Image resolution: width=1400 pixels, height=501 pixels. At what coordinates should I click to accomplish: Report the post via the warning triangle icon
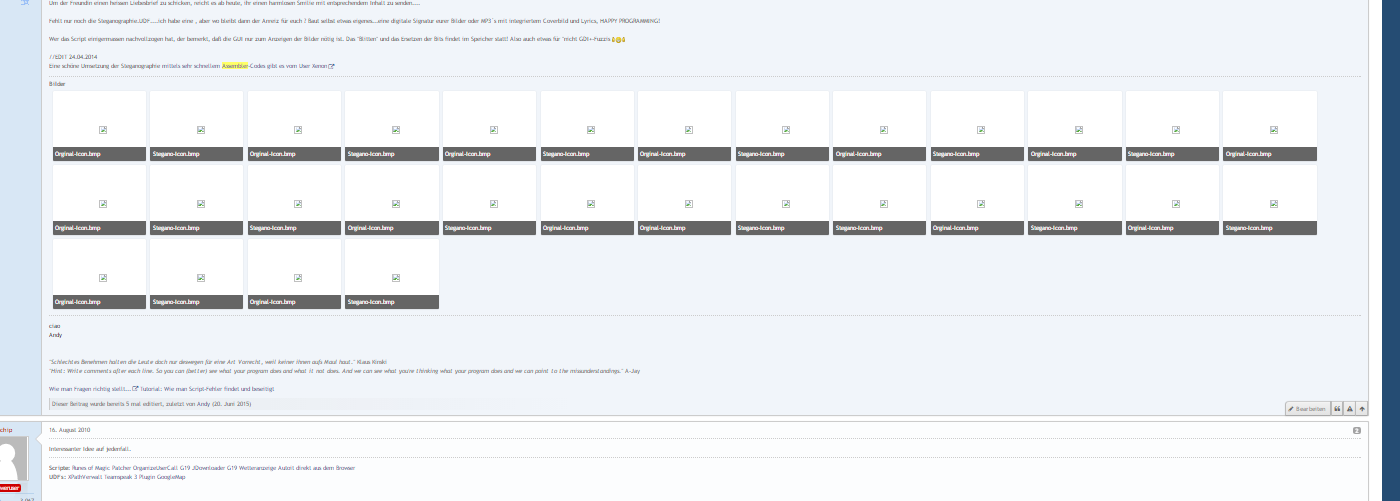click(1349, 408)
